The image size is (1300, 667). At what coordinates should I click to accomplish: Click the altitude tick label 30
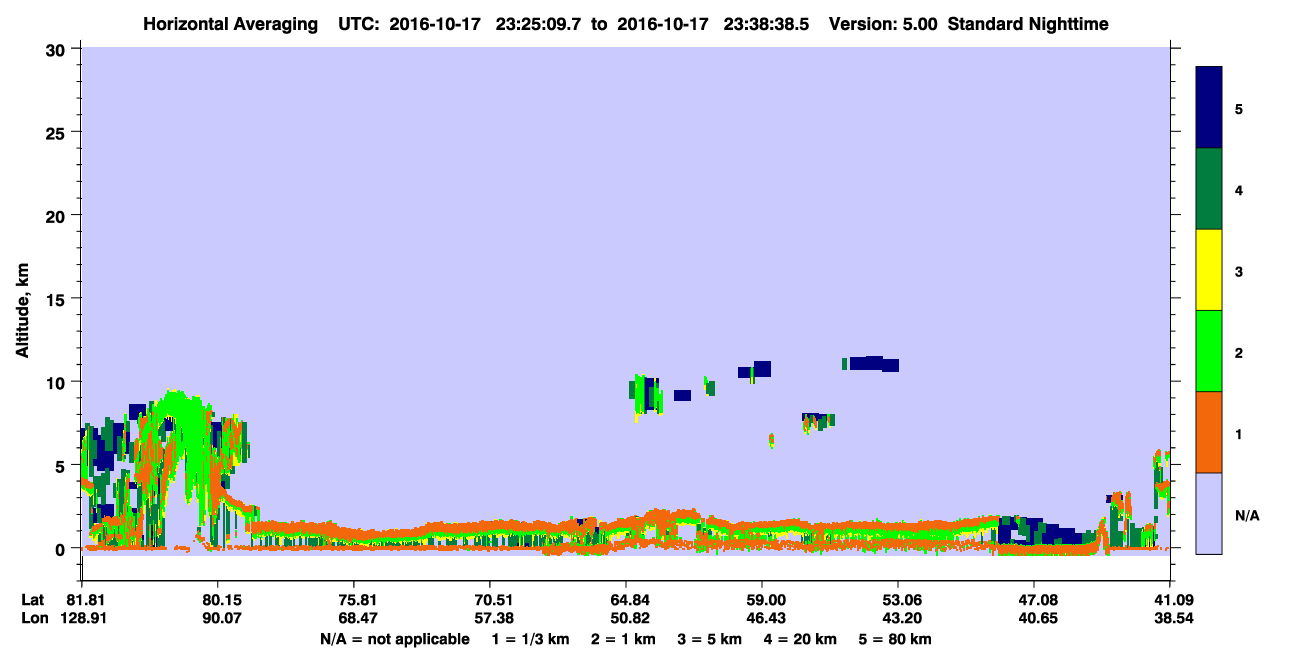pos(58,49)
